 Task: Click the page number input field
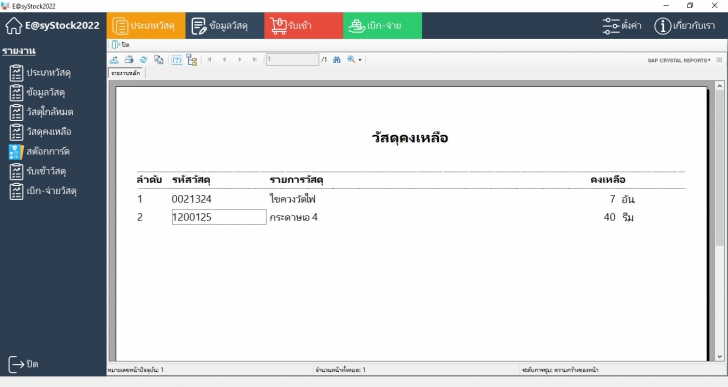(292, 59)
